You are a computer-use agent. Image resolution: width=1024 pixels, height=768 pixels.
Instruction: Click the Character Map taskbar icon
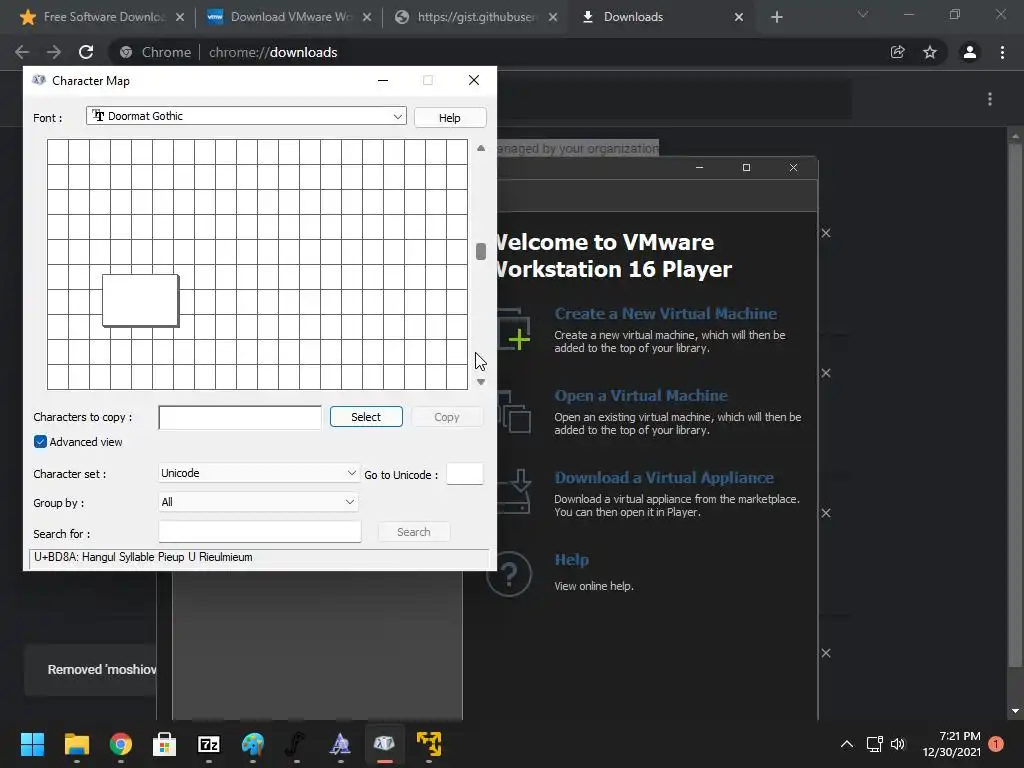tap(384, 744)
